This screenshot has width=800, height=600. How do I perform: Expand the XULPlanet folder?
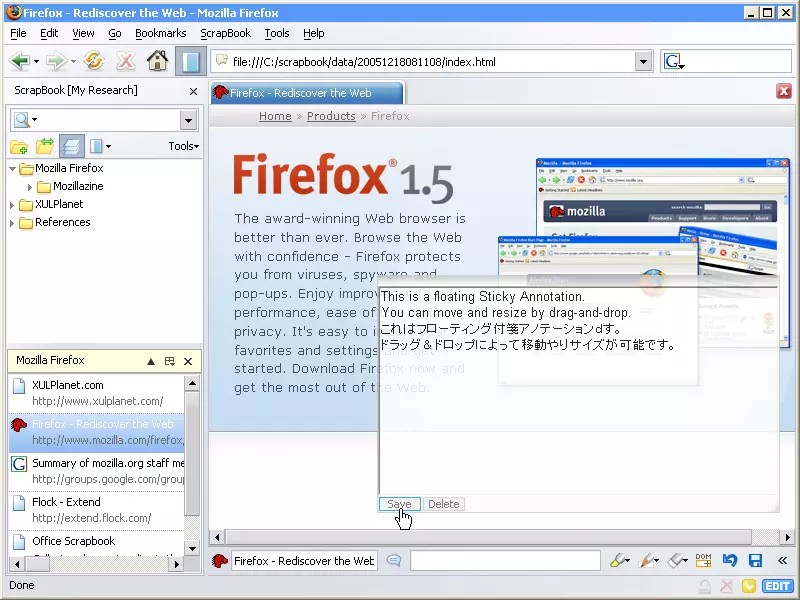click(12, 205)
